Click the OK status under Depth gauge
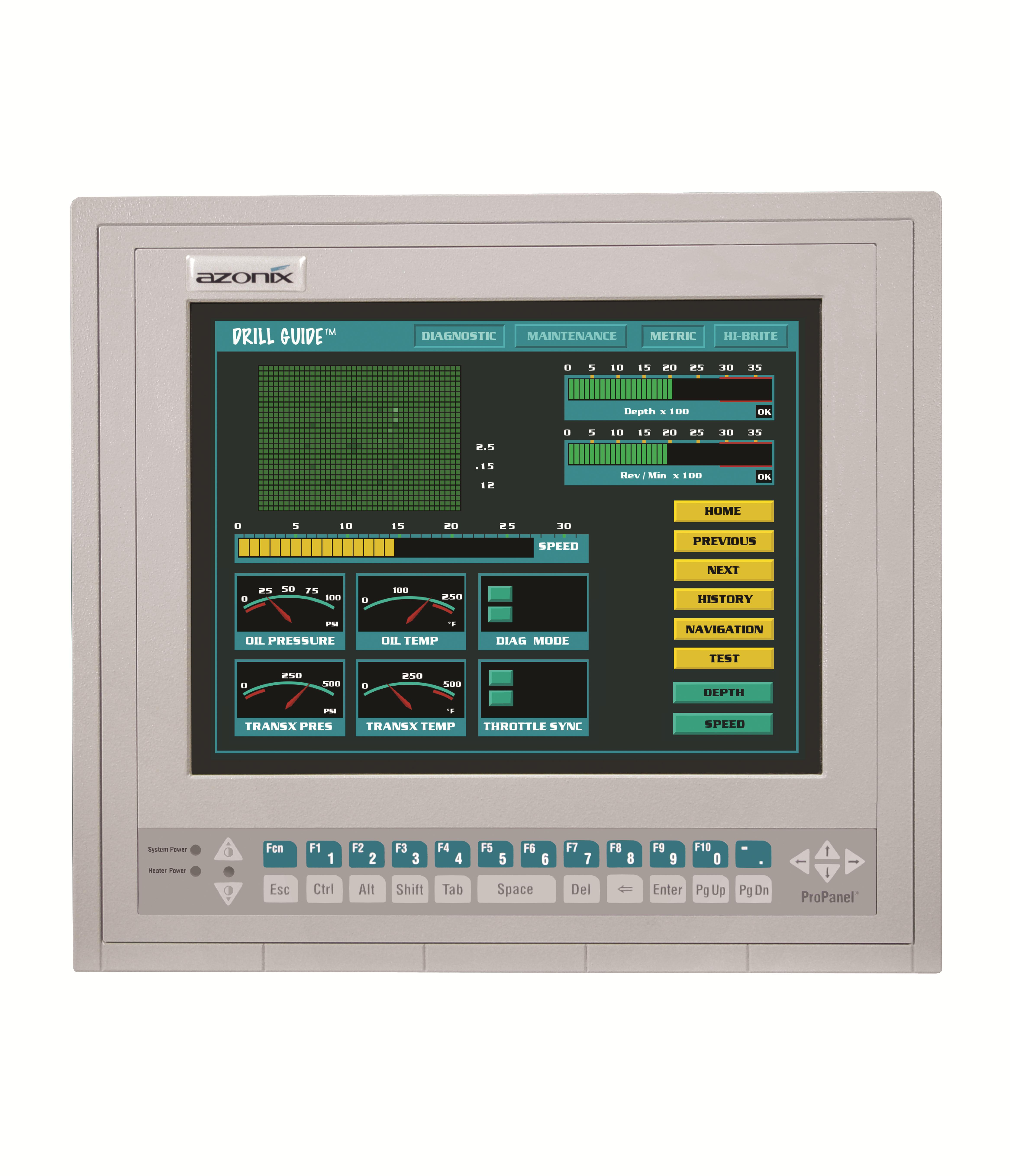This screenshot has height=1176, width=1010. 764,412
